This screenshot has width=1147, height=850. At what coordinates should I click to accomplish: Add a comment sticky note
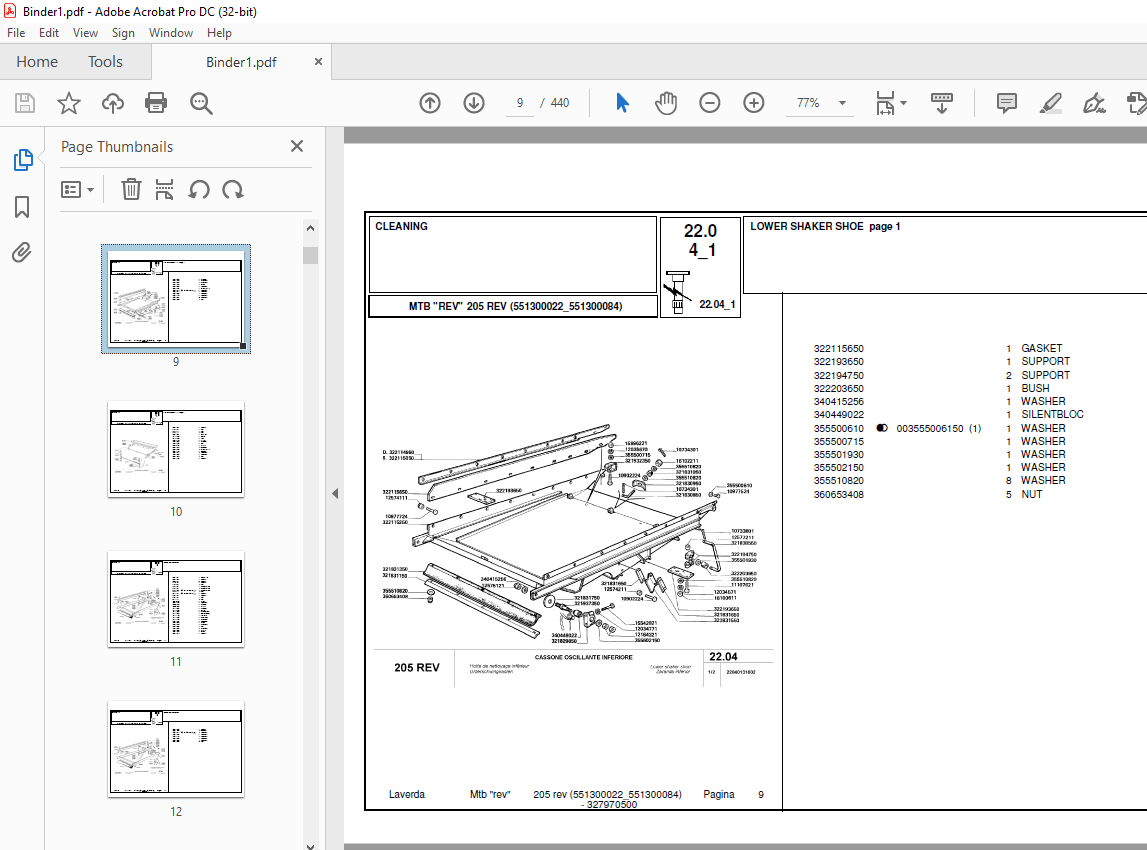[1007, 103]
